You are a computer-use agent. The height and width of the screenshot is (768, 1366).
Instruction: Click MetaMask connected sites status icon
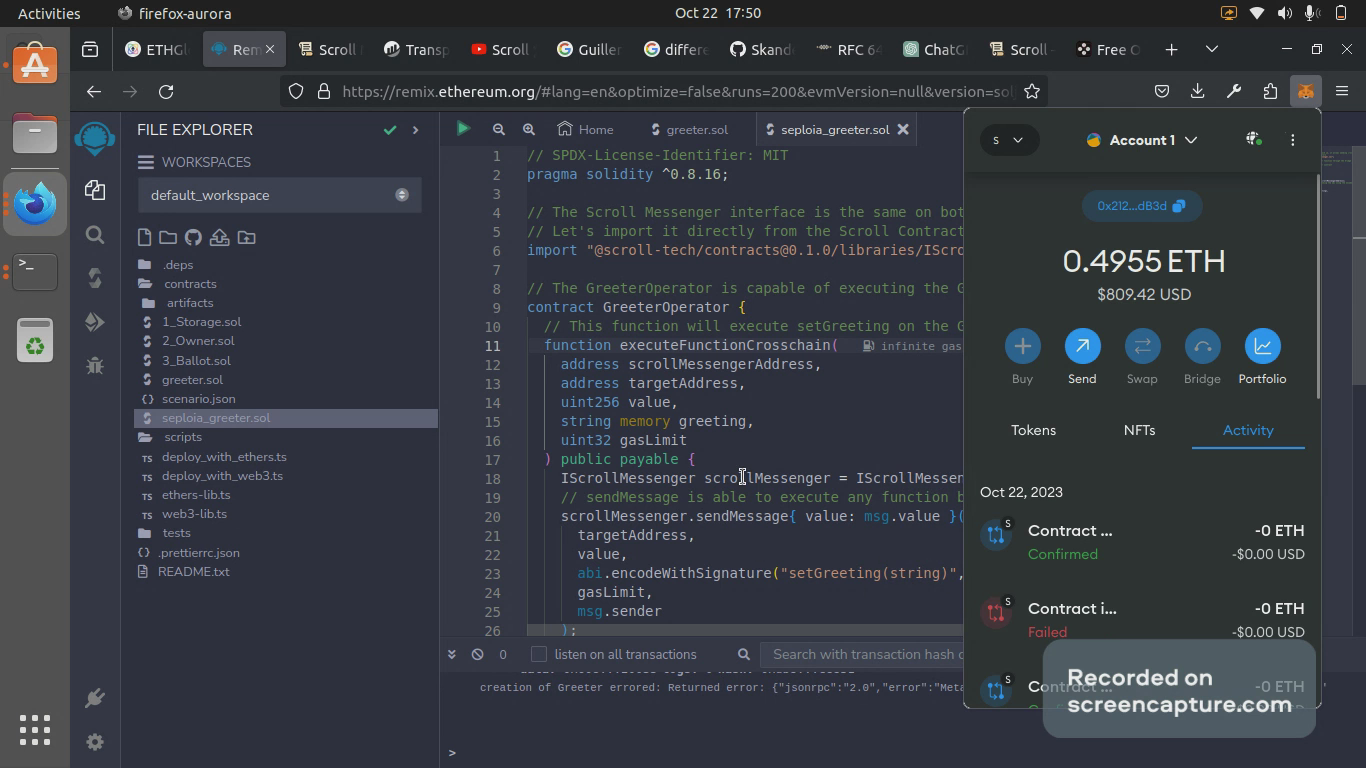tap(1253, 140)
